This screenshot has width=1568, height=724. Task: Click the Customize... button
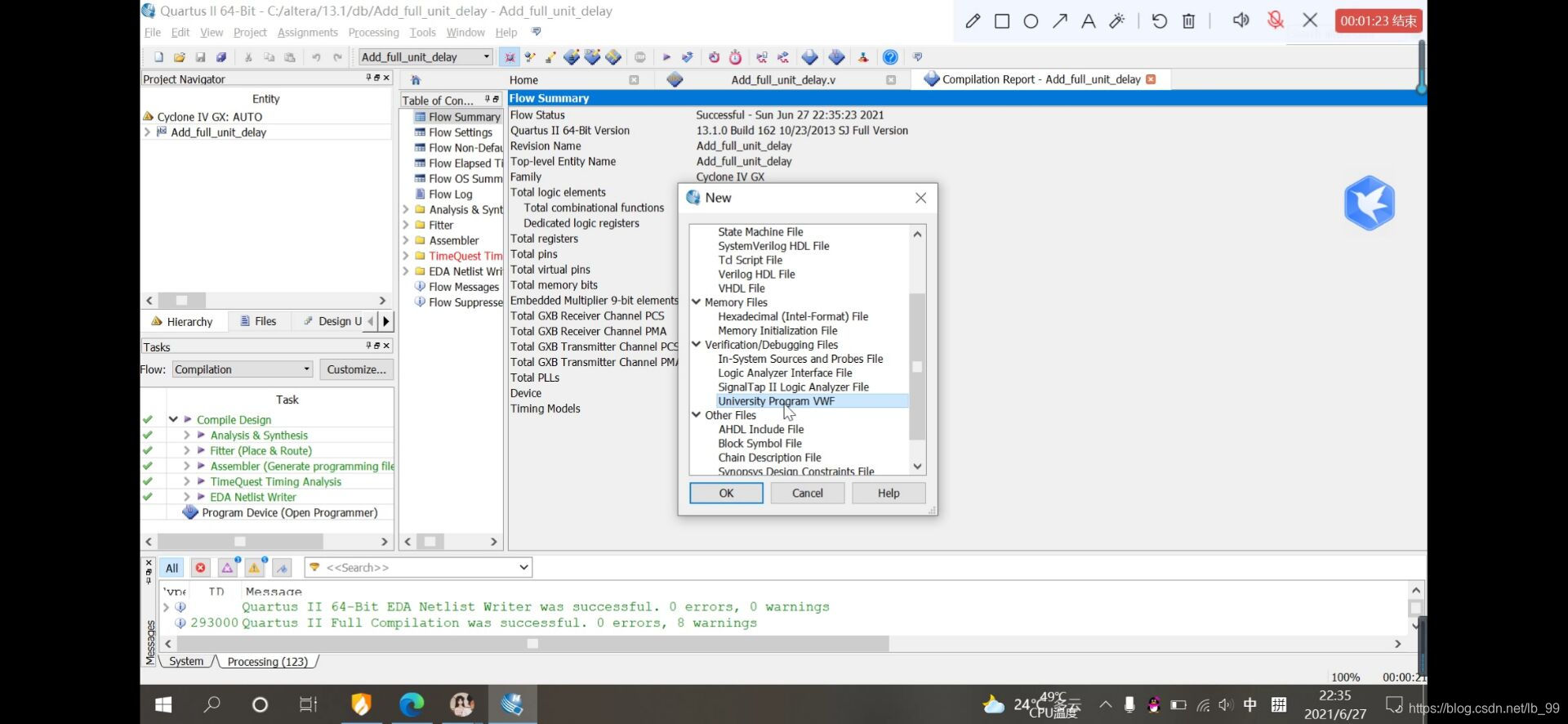point(356,369)
